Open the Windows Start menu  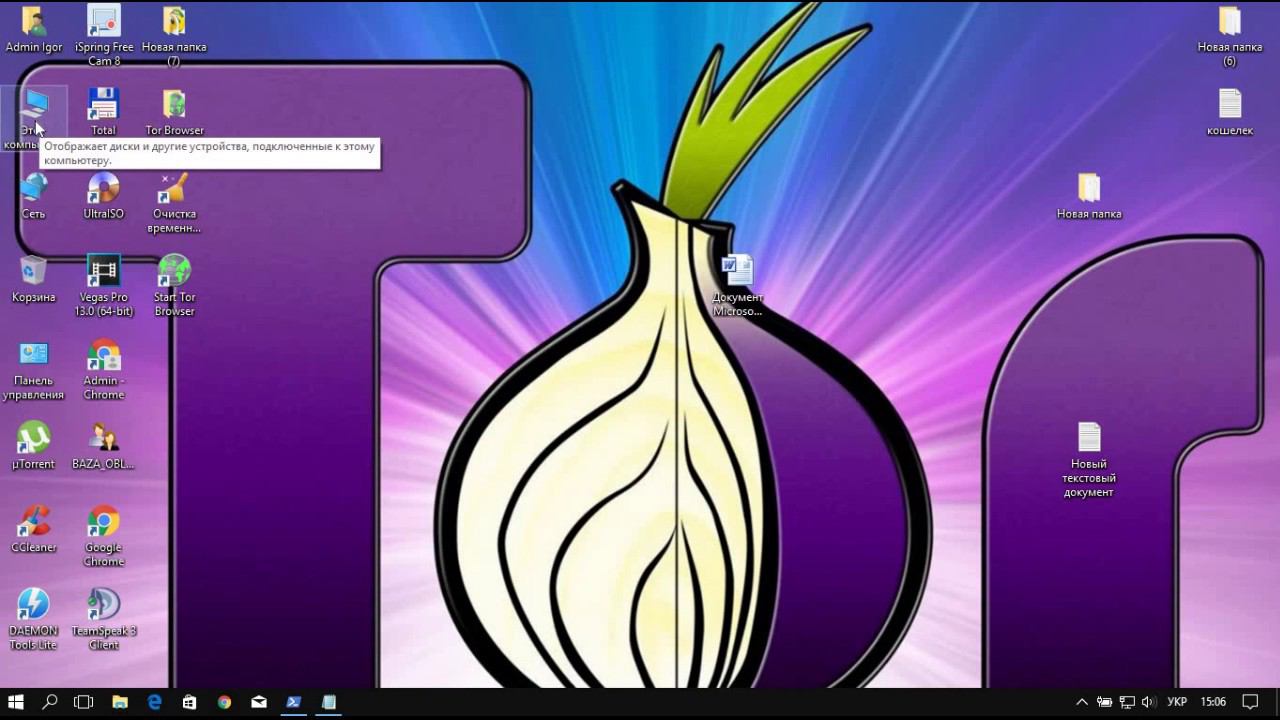(x=16, y=702)
